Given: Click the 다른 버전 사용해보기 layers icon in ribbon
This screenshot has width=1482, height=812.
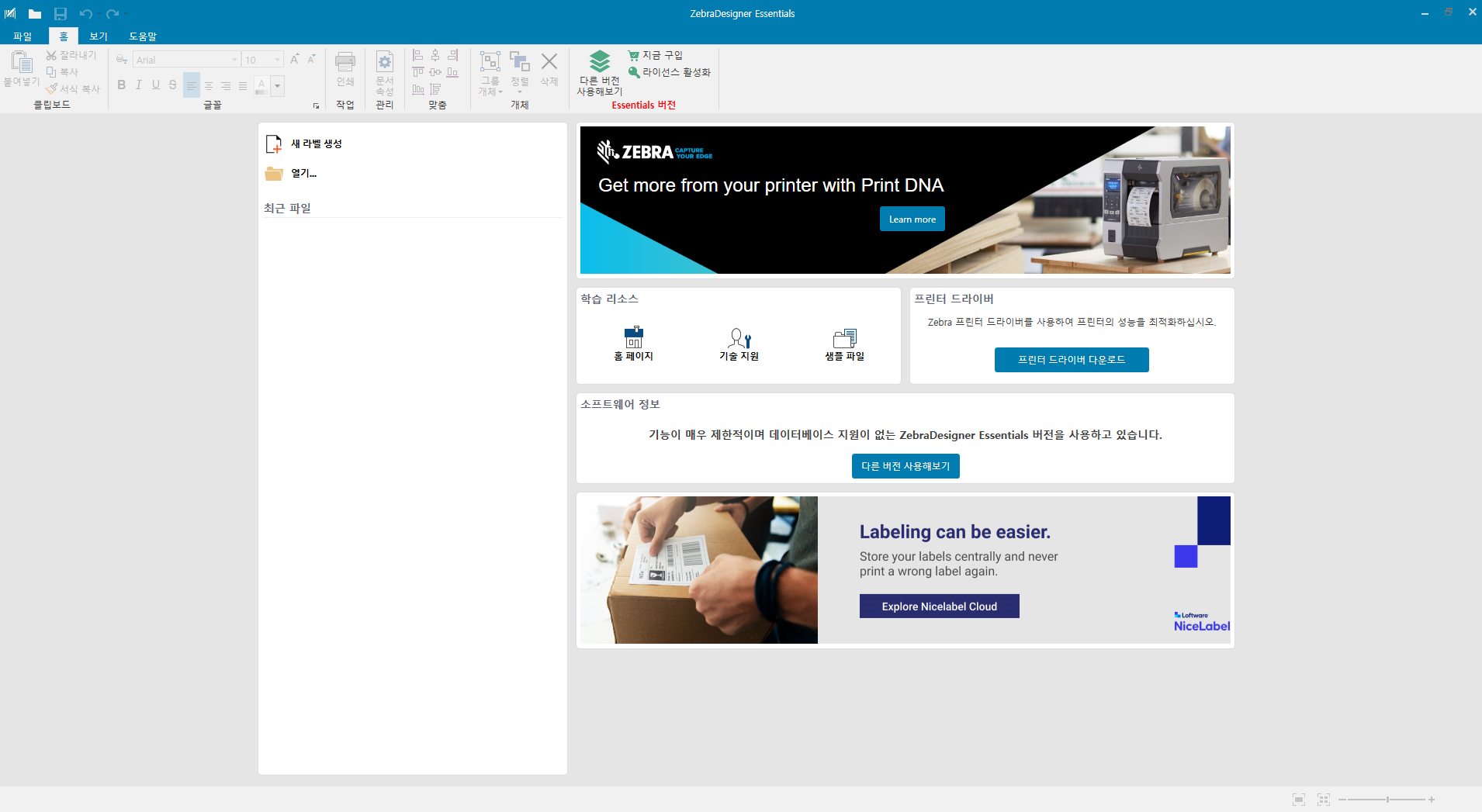Looking at the screenshot, I should click(600, 61).
